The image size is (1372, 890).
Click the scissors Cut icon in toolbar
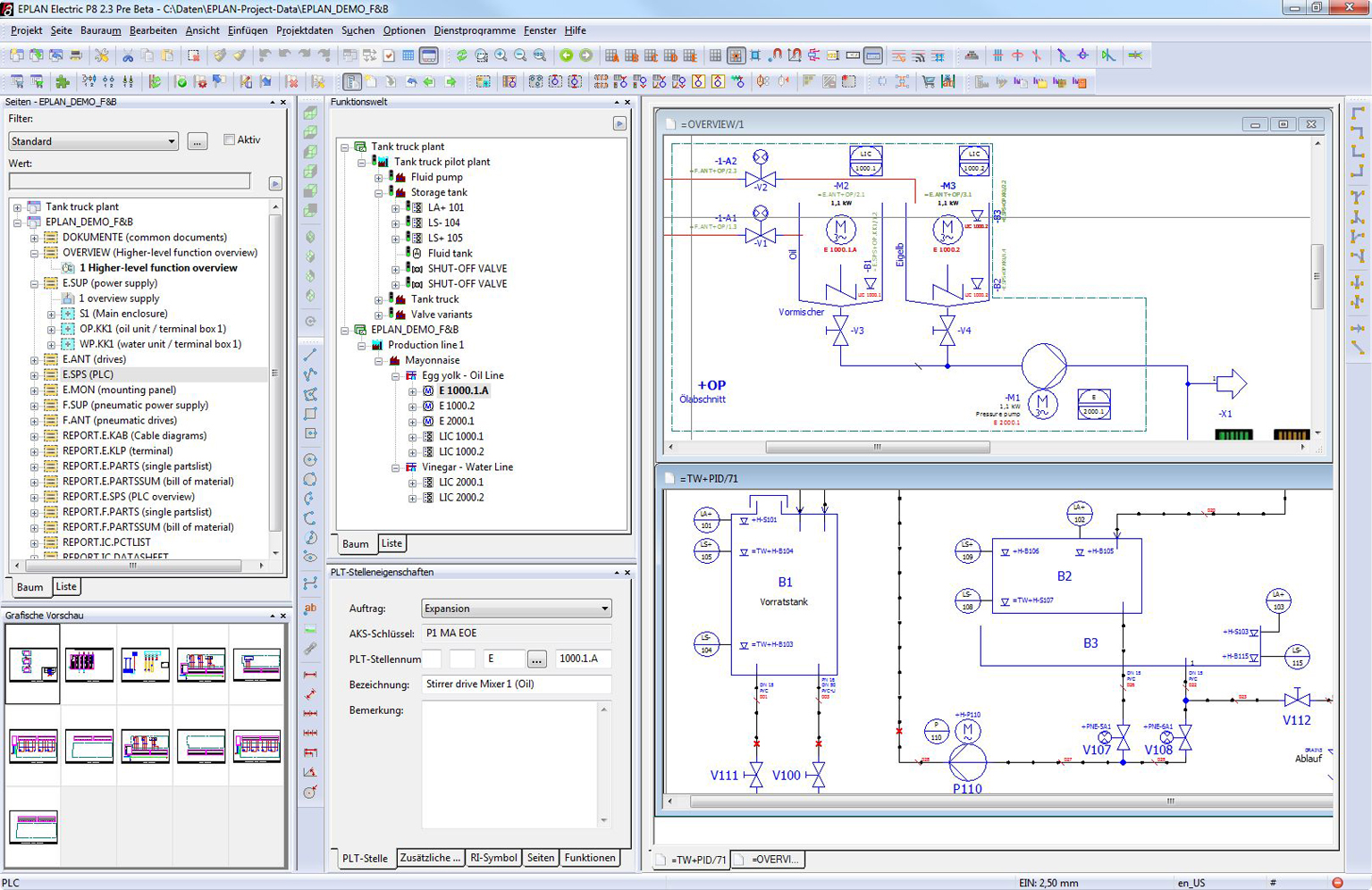128,55
